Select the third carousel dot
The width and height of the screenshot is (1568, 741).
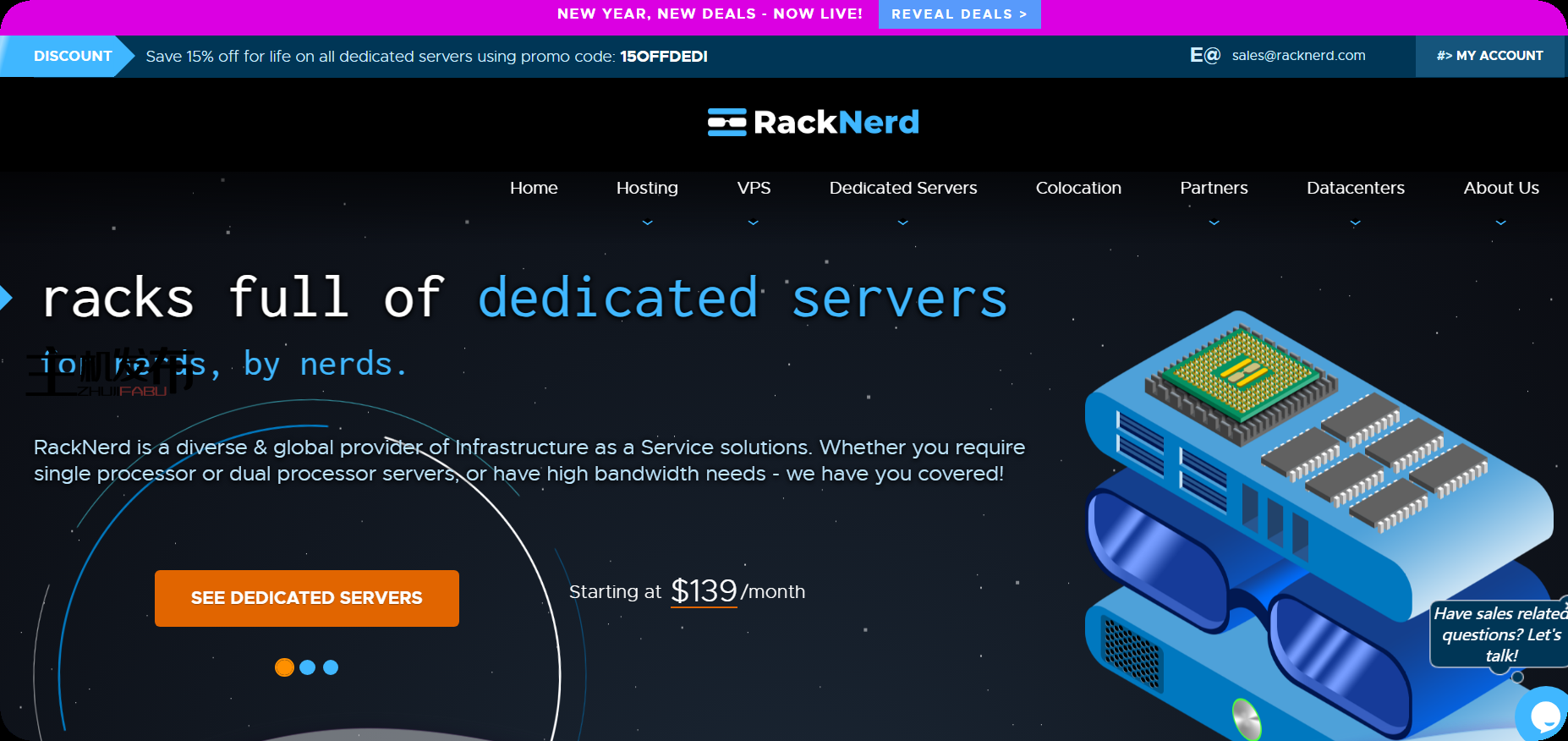pos(331,667)
